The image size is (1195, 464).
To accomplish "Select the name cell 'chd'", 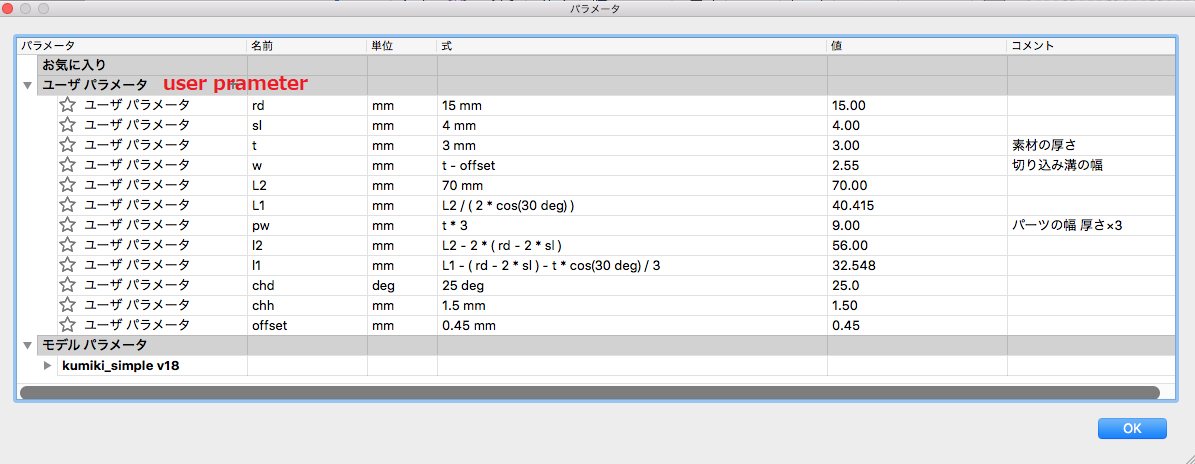I will point(307,285).
